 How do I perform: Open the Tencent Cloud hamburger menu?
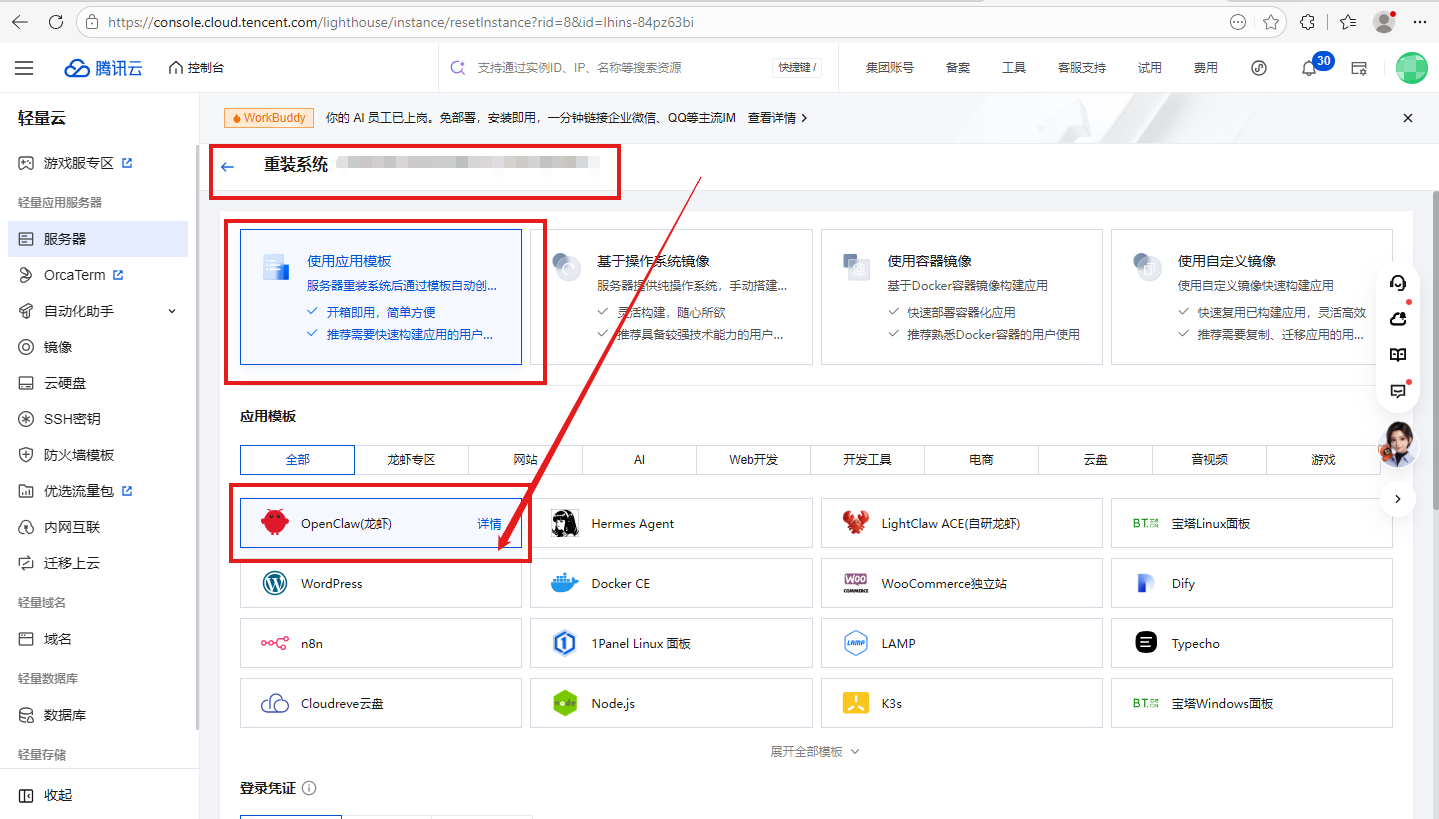tap(24, 68)
